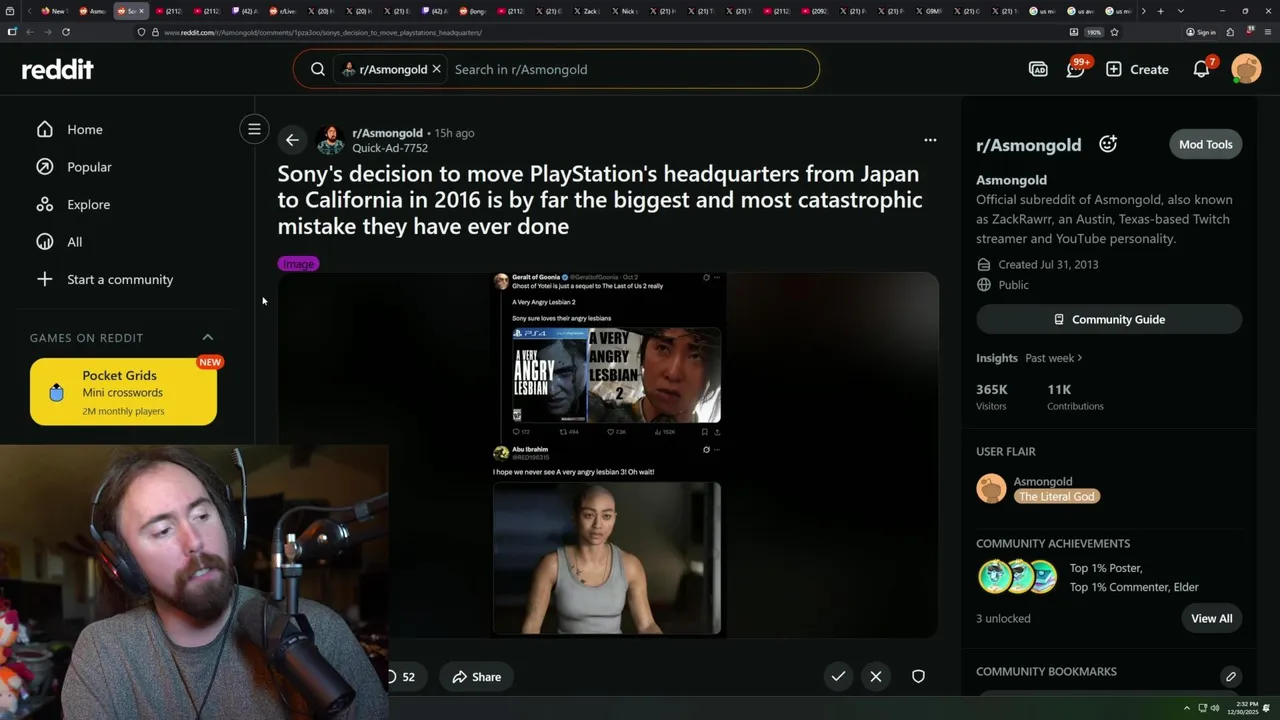Click the search magnifier icon
Screen dimensions: 1280x720
point(317,69)
